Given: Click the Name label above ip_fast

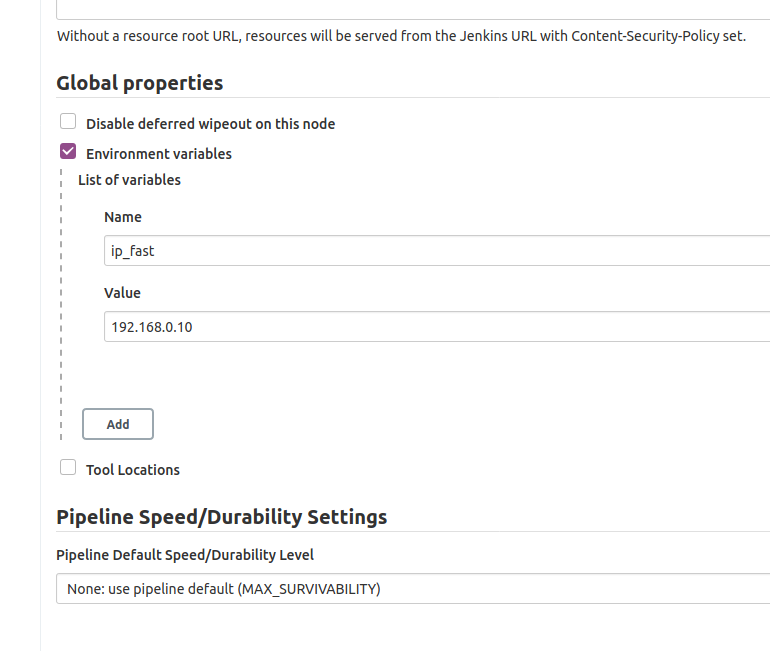Looking at the screenshot, I should coord(123,217).
